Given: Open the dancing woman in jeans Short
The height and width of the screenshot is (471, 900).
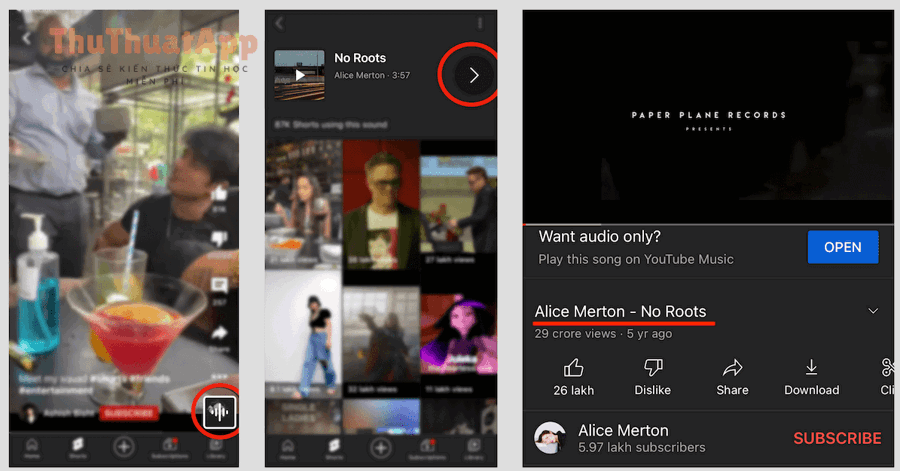Looking at the screenshot, I should click(303, 334).
